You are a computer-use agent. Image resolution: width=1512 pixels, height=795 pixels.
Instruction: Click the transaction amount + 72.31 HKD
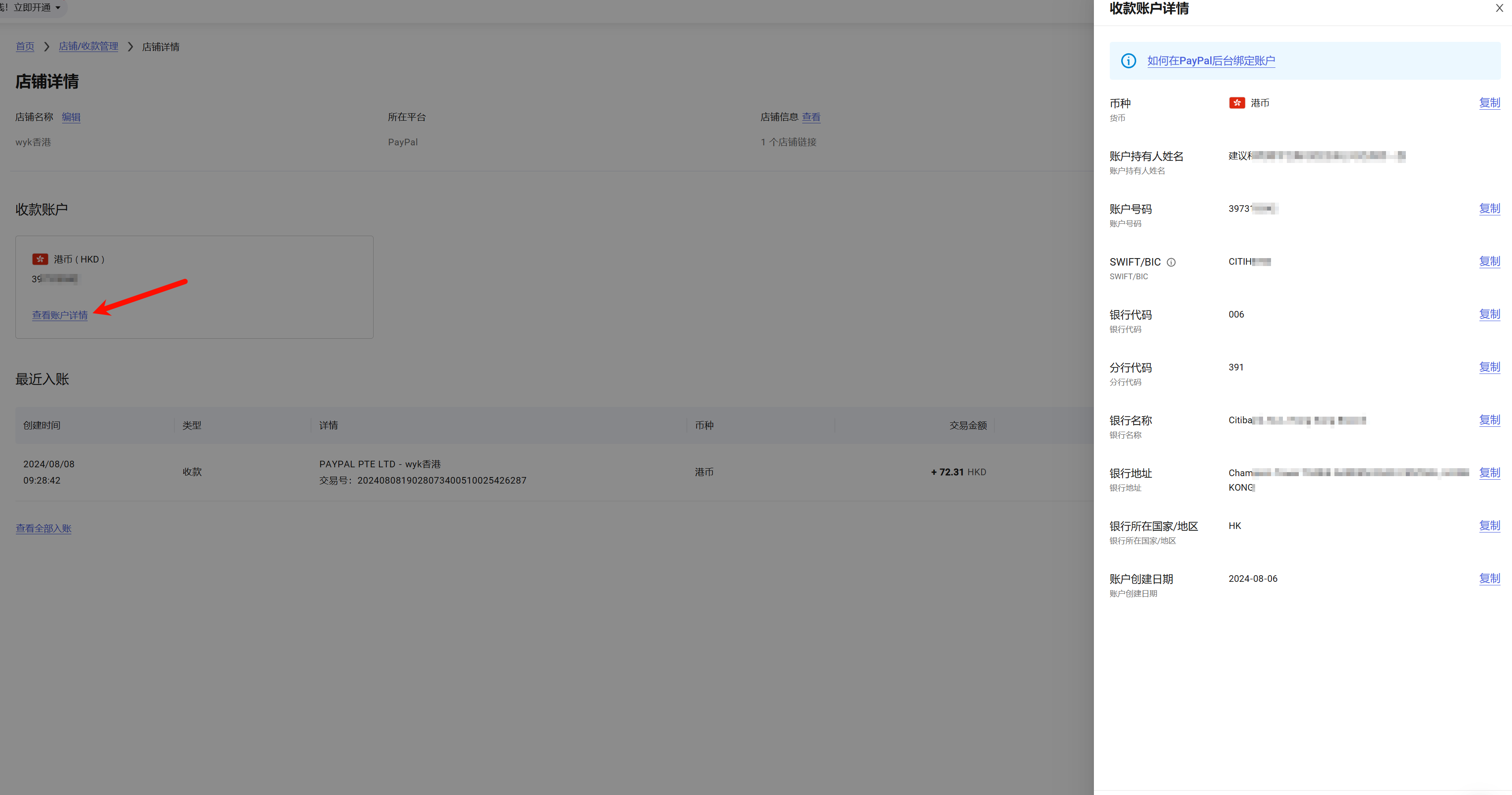[x=959, y=472]
